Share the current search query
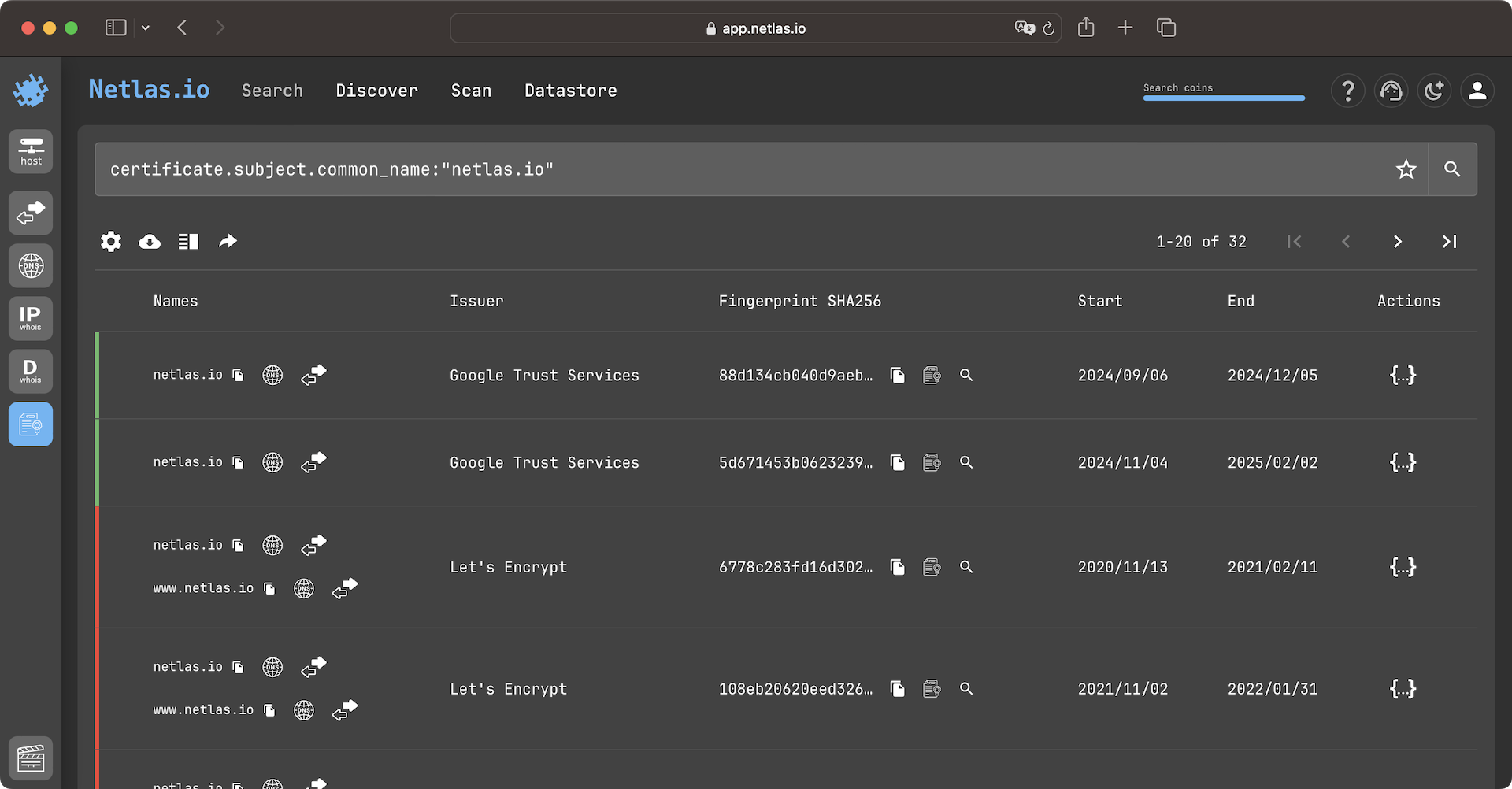The image size is (1512, 789). point(228,241)
